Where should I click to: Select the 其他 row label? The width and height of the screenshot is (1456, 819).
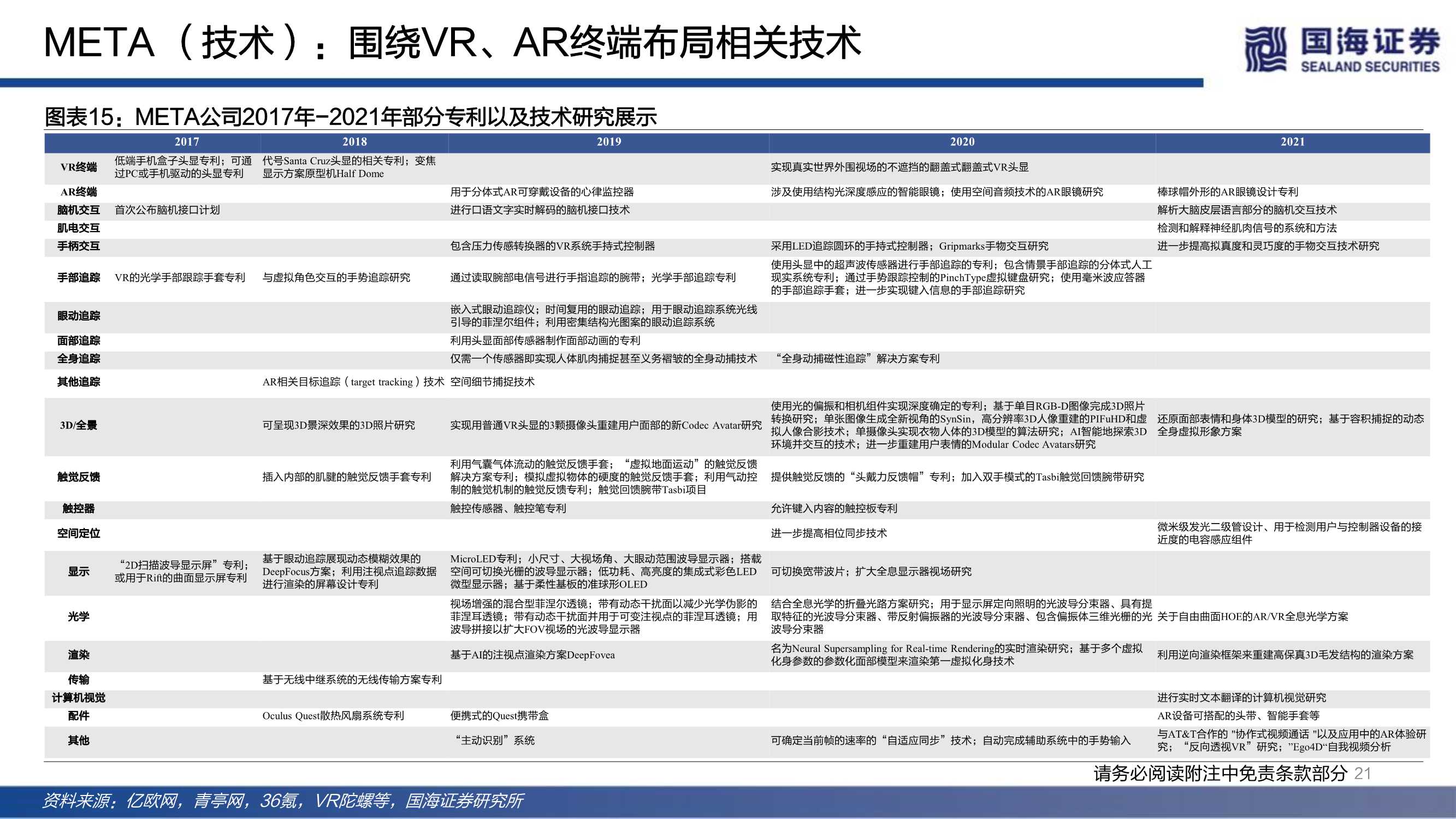tap(79, 740)
